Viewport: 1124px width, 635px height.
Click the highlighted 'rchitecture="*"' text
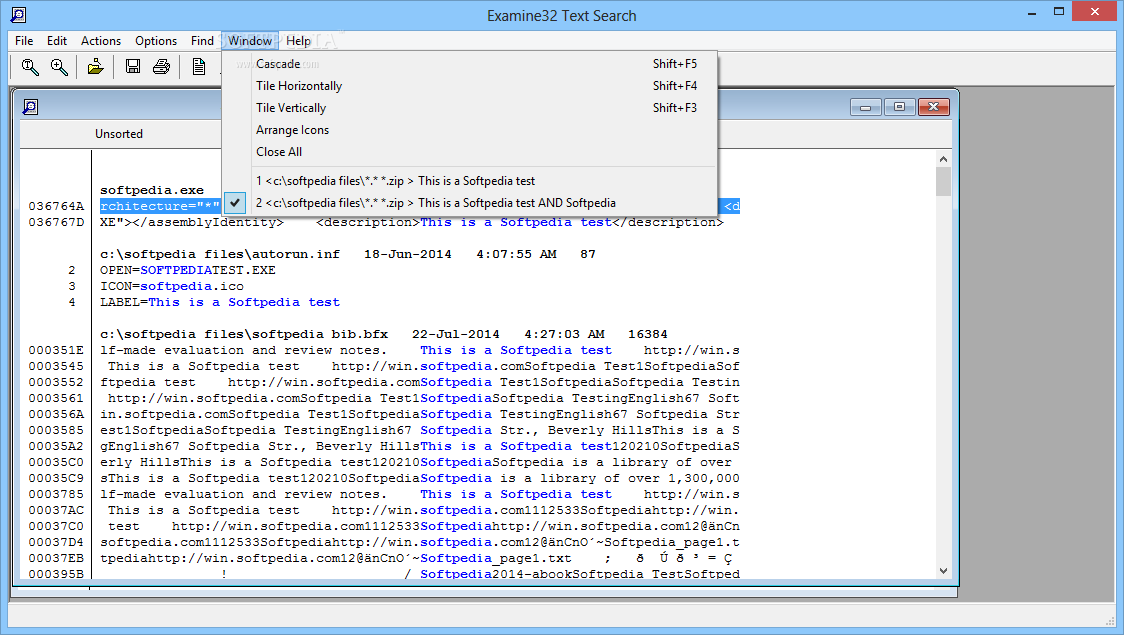(160, 206)
